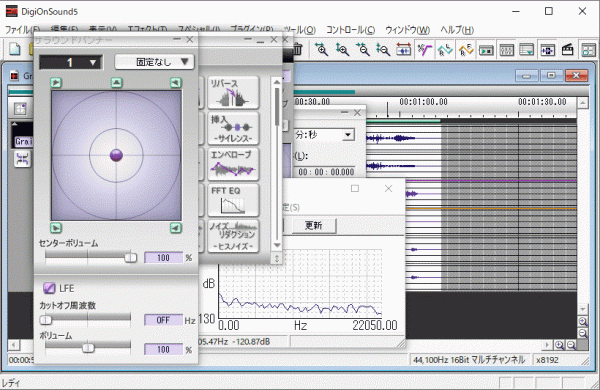600x390 pixels.
Task: Click rear-right speaker button on surround panner
Action: (x=176, y=228)
